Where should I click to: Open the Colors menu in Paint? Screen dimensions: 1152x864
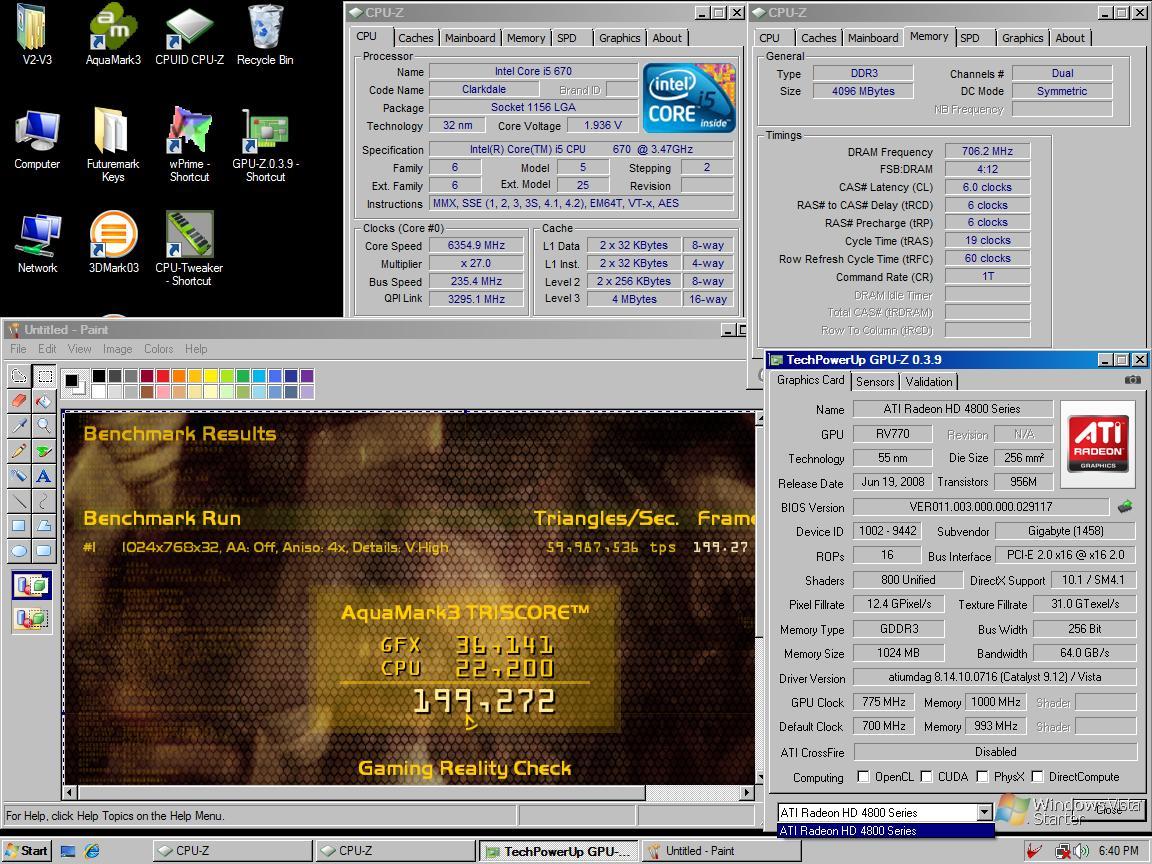(158, 349)
